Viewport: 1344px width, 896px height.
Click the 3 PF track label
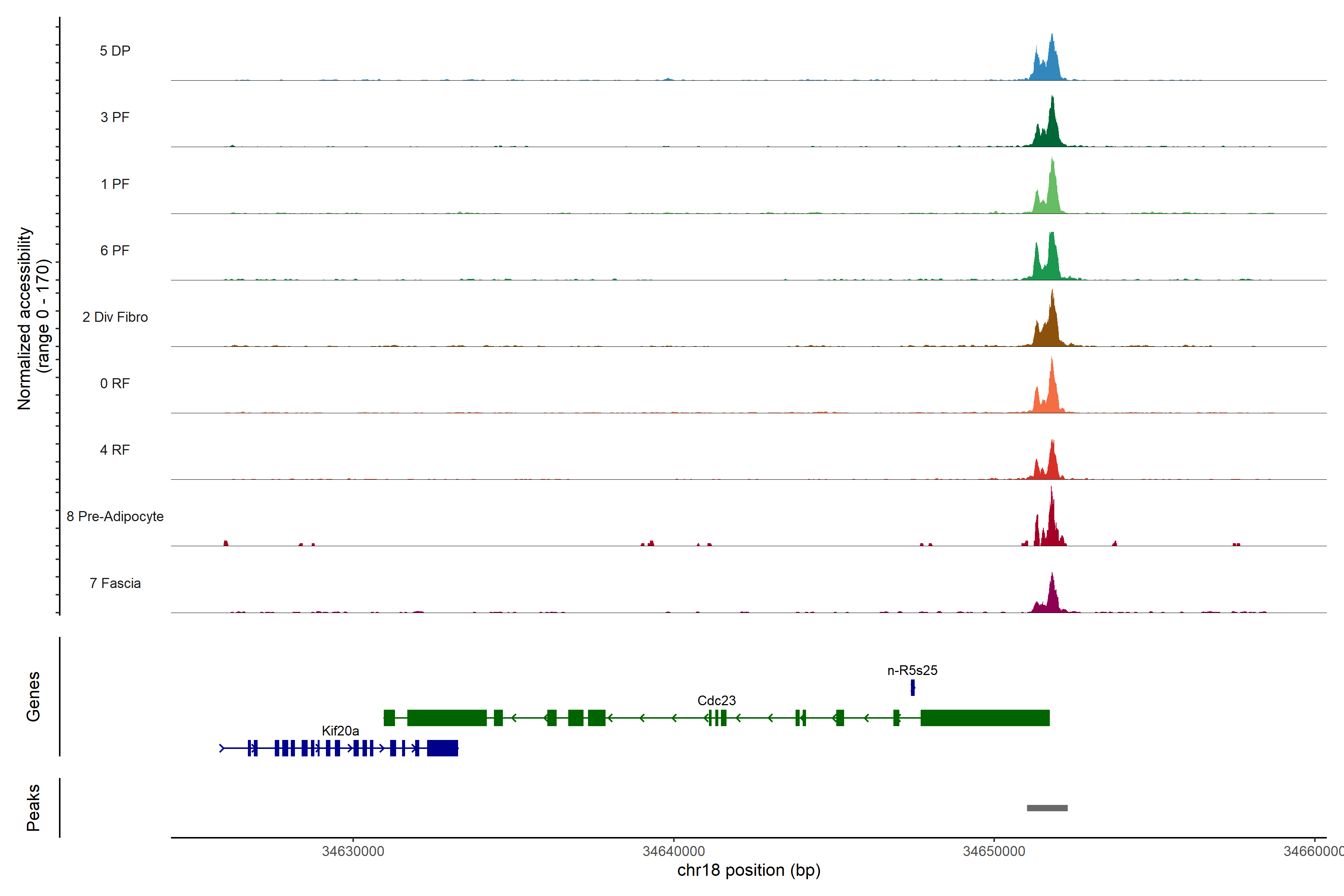[115, 117]
